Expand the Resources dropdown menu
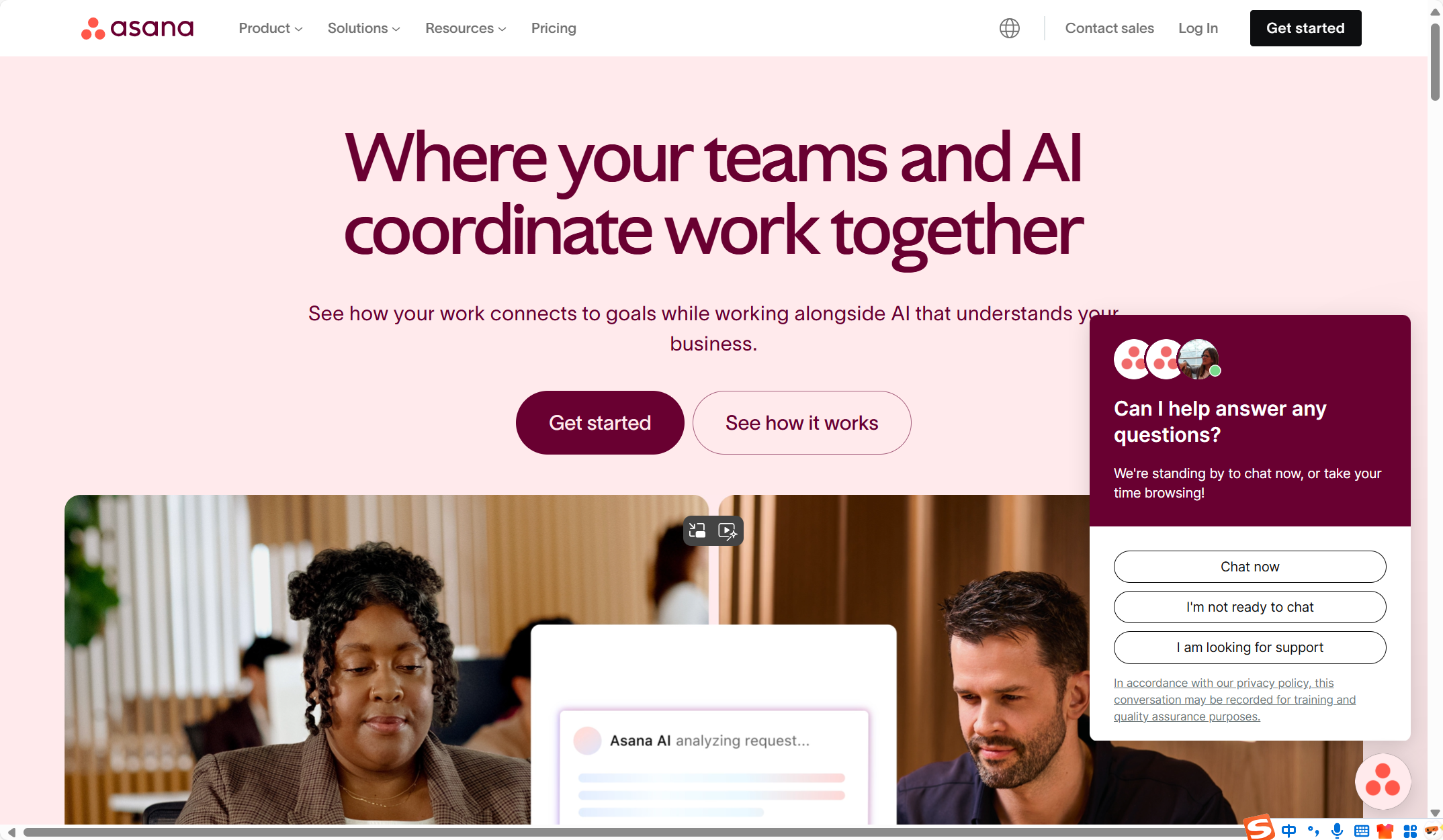Screen dimensions: 1443x840 (466, 28)
